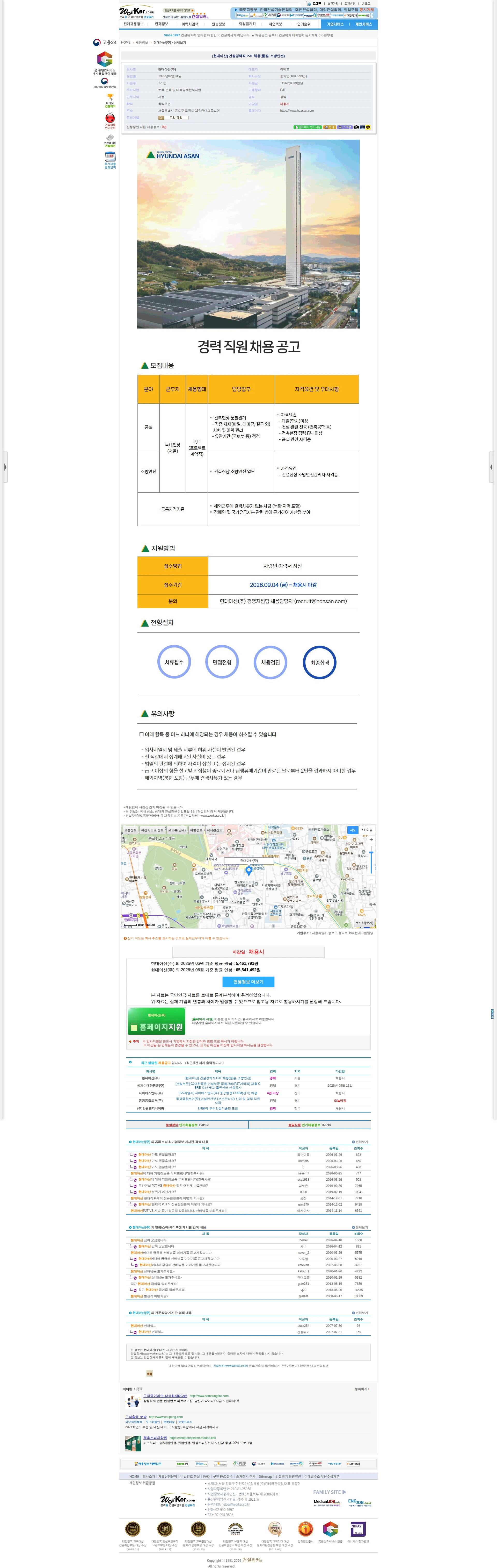Open the trophy 이바닥 건설워커 sidebar icon
497x1568 pixels.
110,101
